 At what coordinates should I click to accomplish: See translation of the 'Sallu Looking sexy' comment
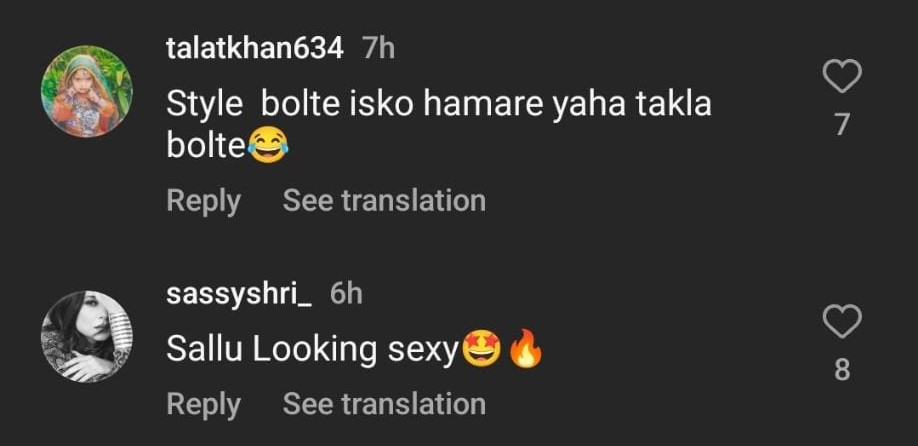[x=384, y=404]
